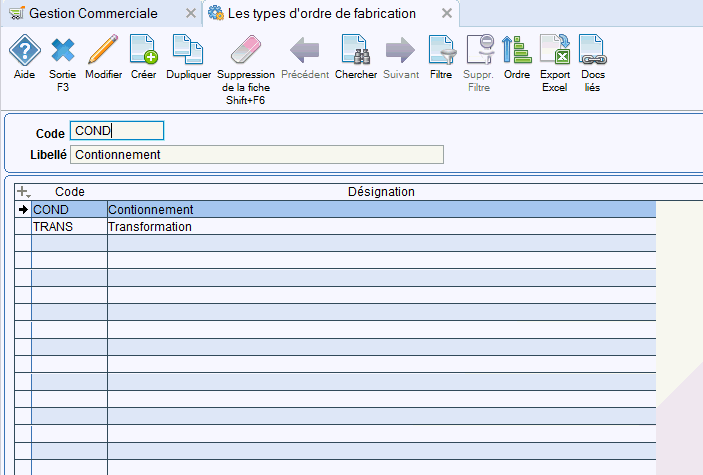Sort by the Désignation column header
Image resolution: width=703 pixels, height=475 pixels.
pyautogui.click(x=381, y=192)
